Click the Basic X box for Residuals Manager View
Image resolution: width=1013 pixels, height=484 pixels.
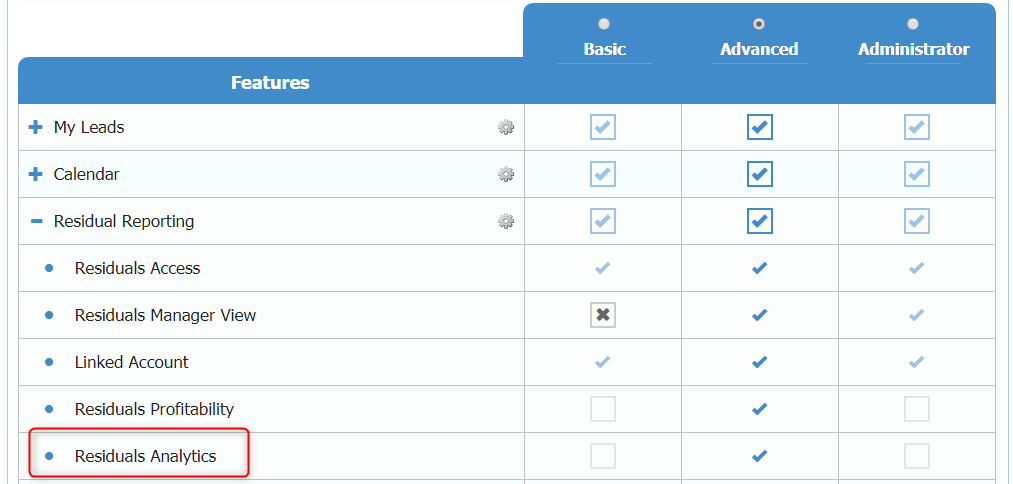tap(602, 315)
